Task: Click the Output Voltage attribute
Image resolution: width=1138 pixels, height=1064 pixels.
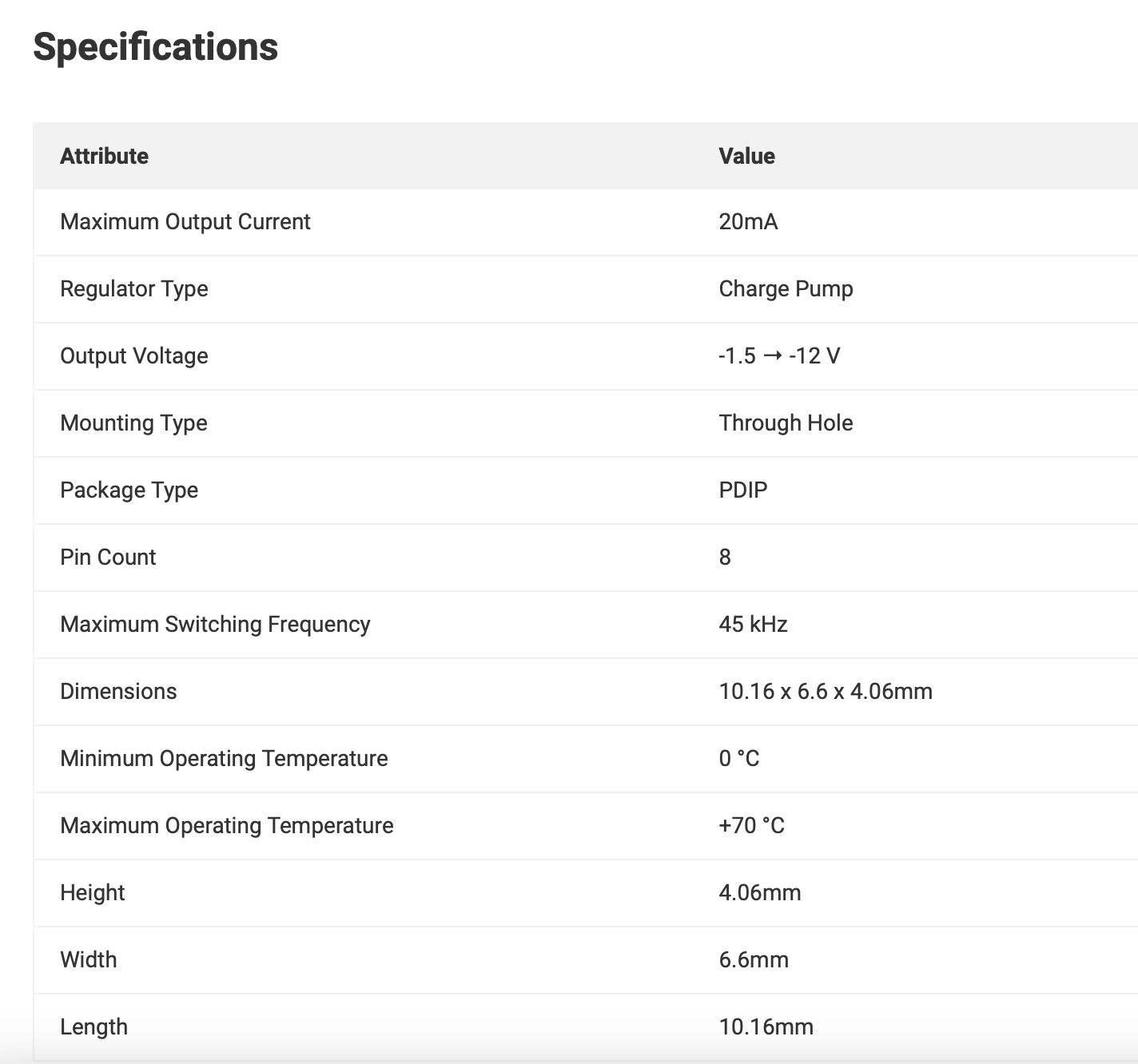Action: (134, 356)
